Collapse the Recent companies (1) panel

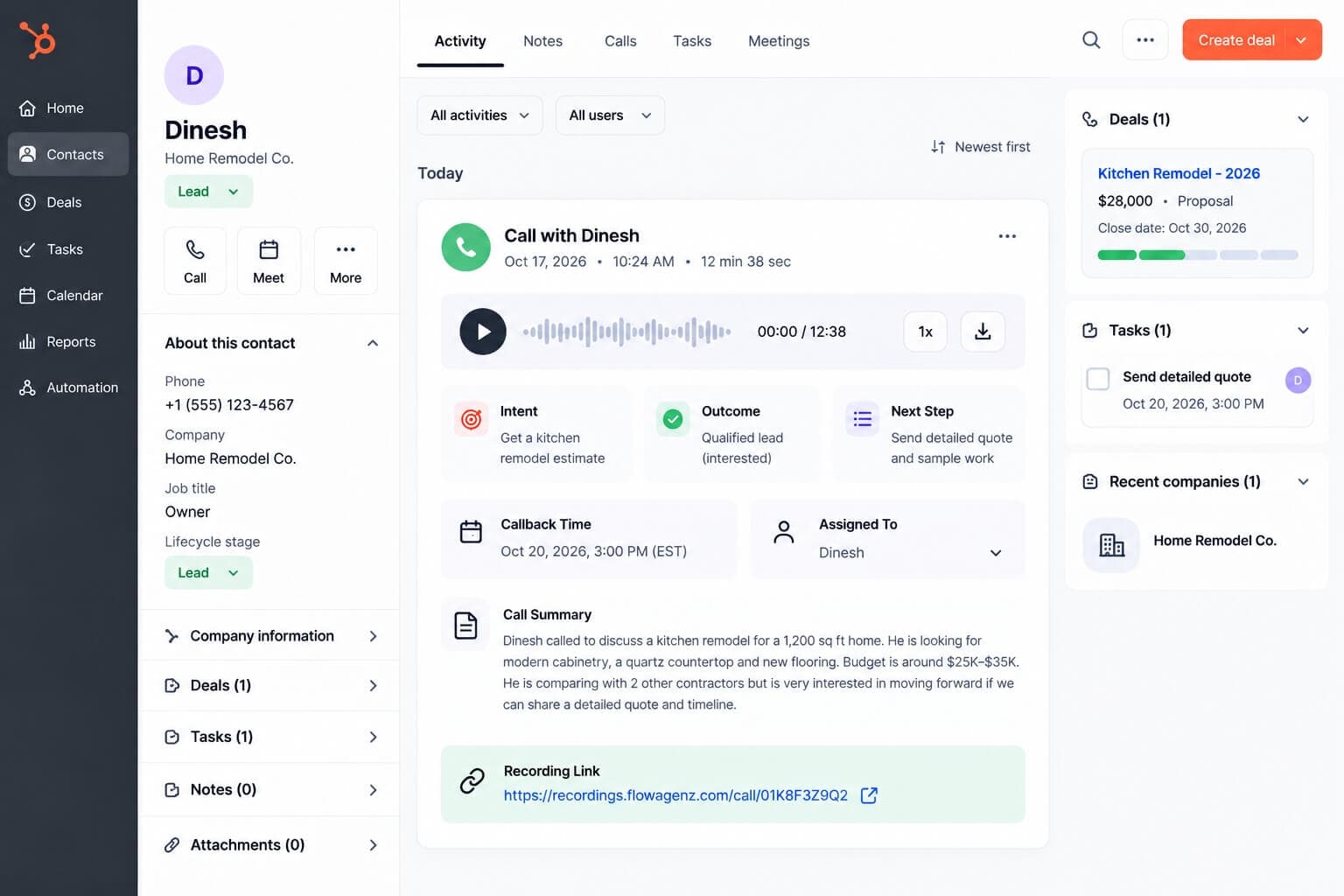click(1303, 482)
